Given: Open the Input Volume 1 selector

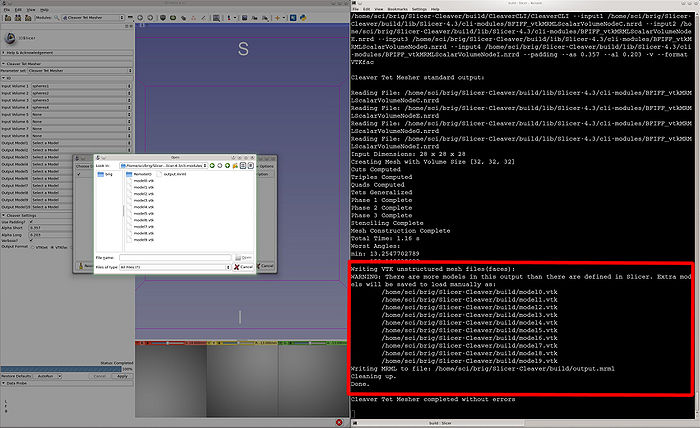Looking at the screenshot, I should click(x=80, y=86).
